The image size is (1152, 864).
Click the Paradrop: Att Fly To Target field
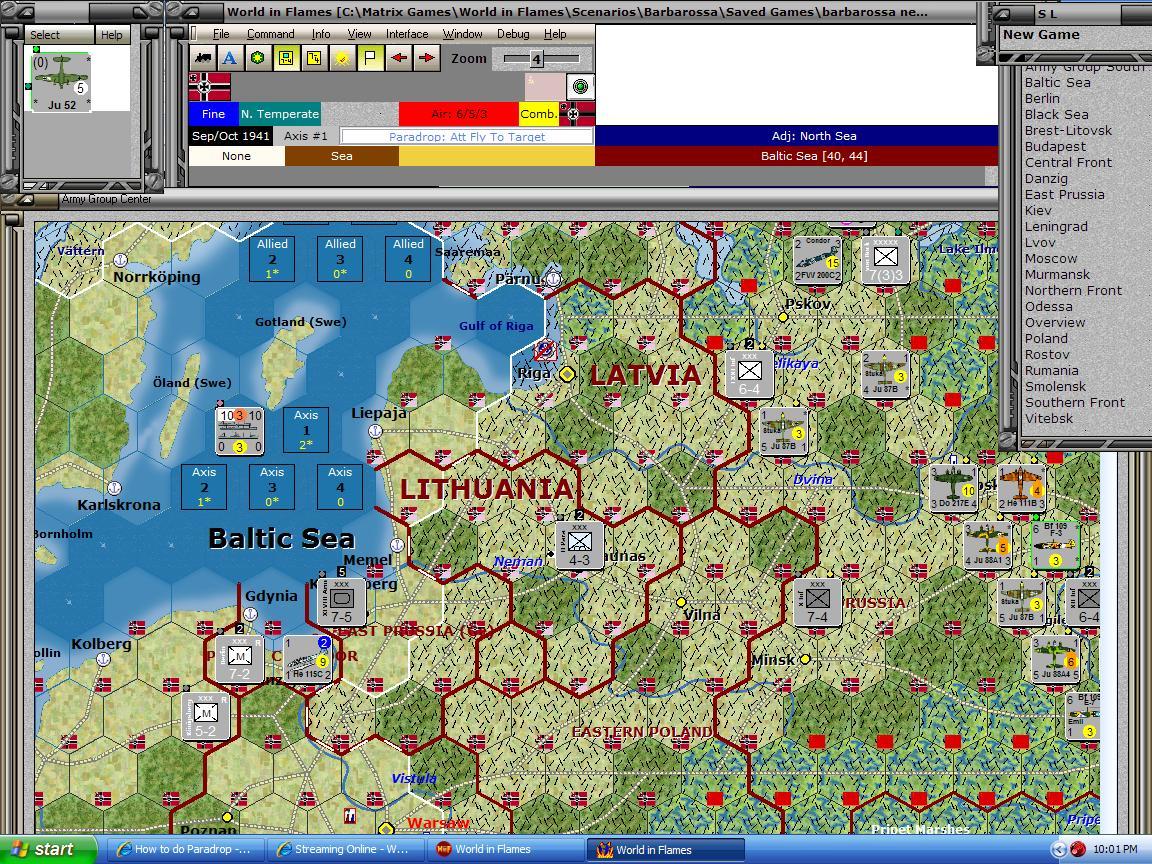[467, 136]
